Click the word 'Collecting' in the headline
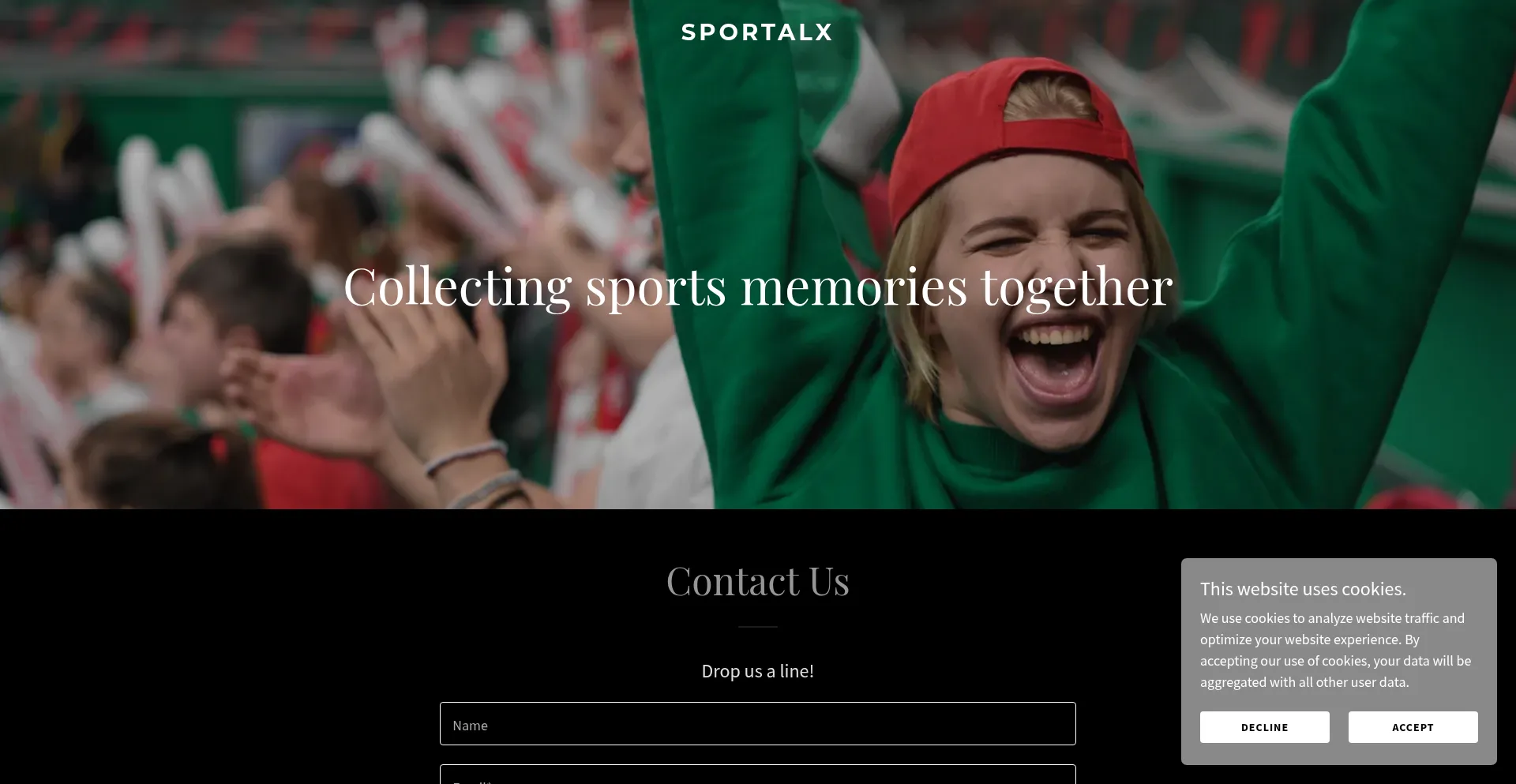 tap(457, 287)
